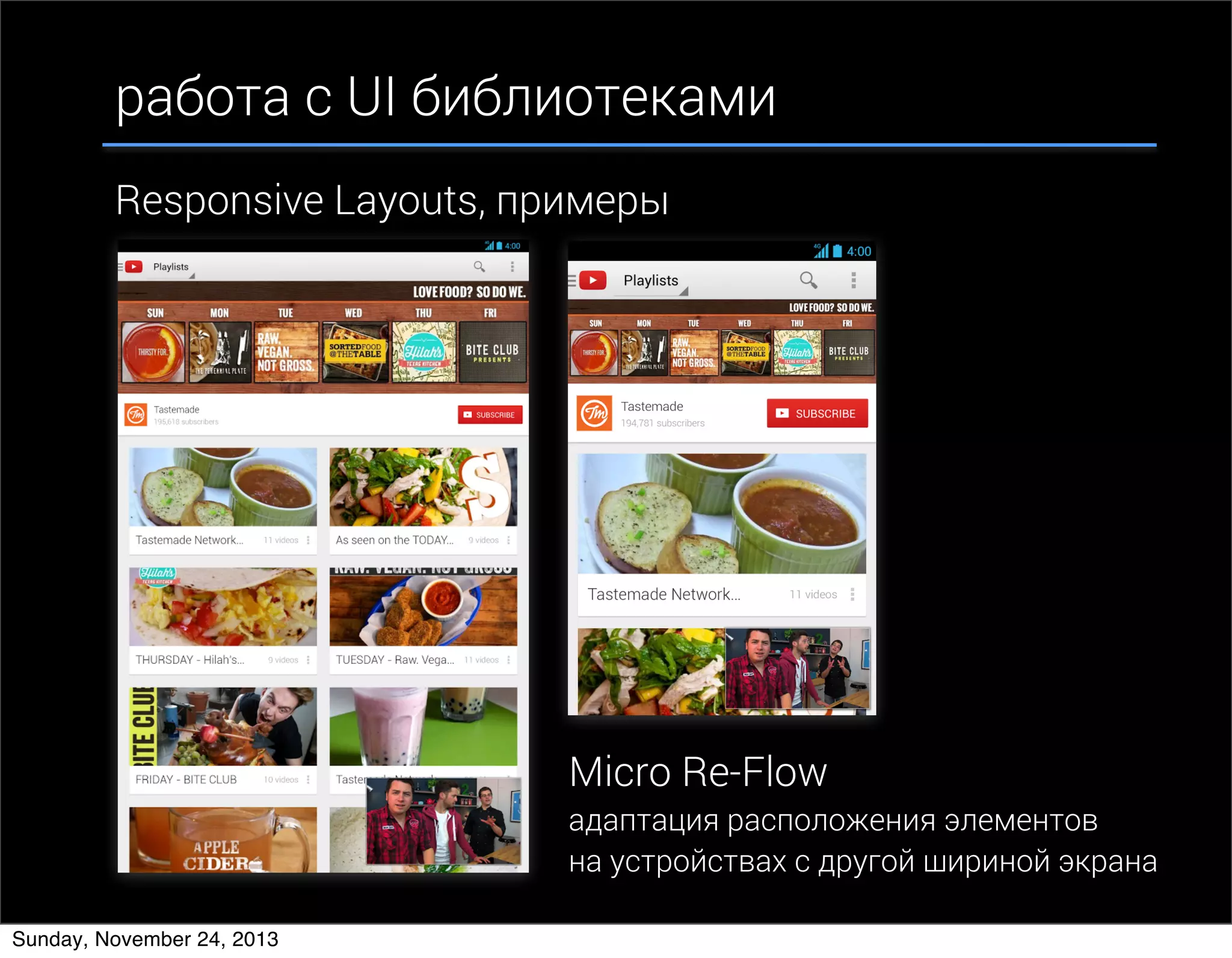Screen dimensions: 1232x958
Task: Open As seen on the TODAY playlist thumbnail
Action: coord(423,487)
